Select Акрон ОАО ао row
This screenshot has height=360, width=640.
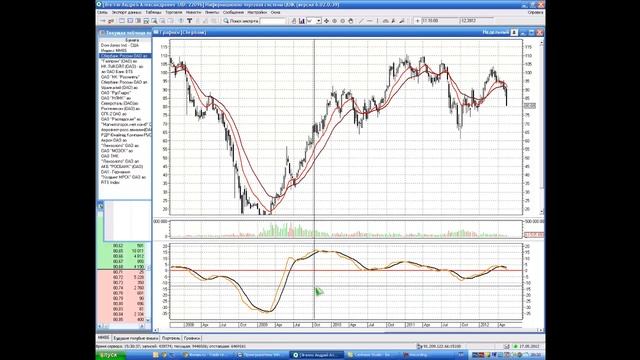tap(125, 140)
